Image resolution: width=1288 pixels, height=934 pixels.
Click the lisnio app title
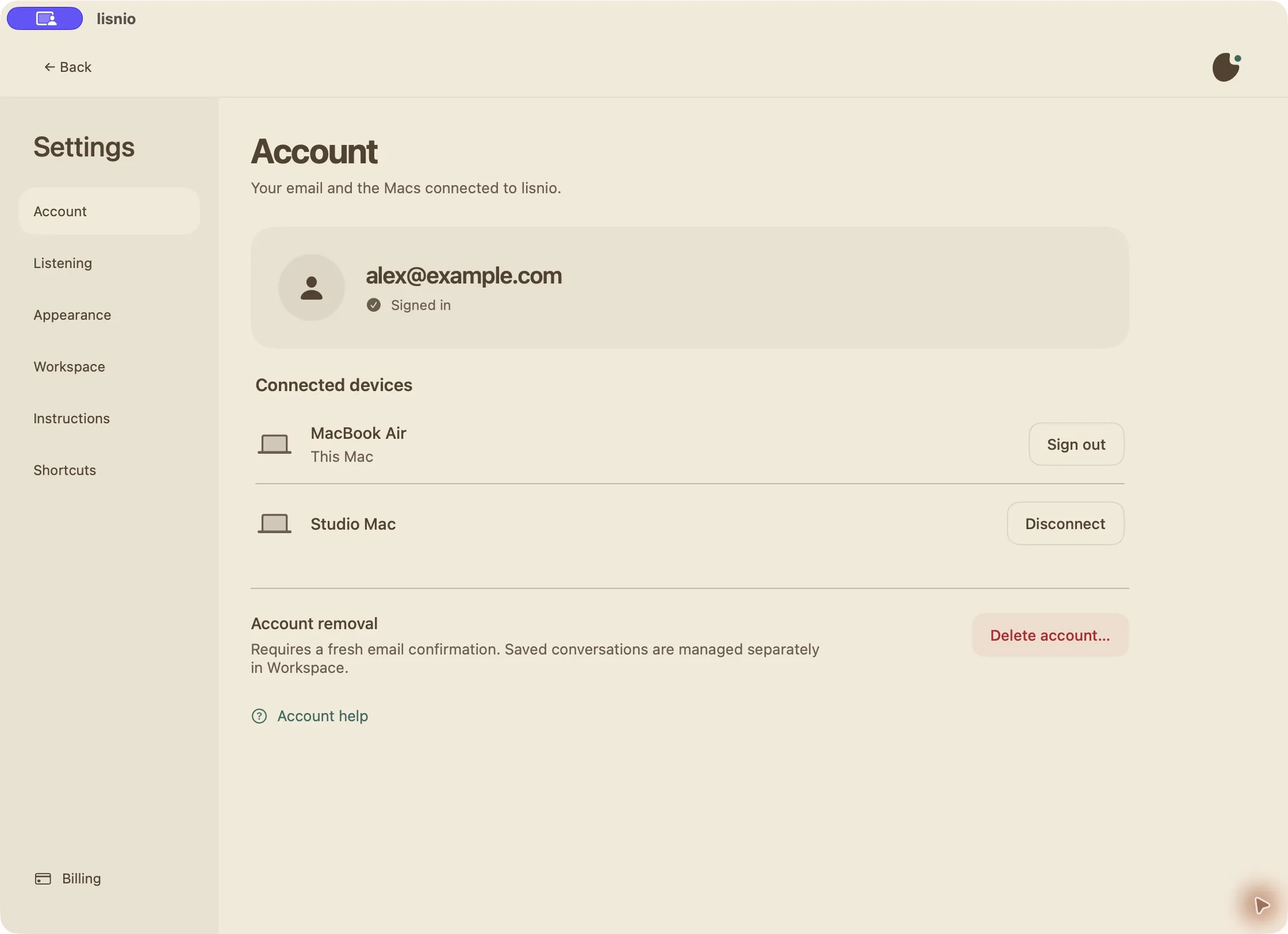pyautogui.click(x=116, y=19)
